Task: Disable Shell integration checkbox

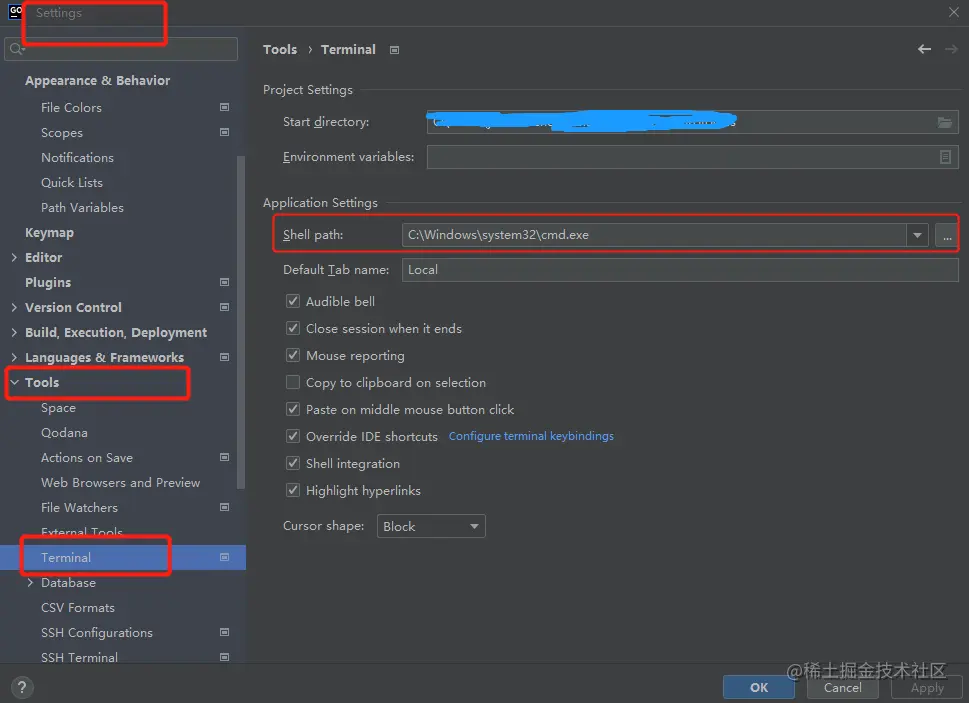Action: coord(293,463)
